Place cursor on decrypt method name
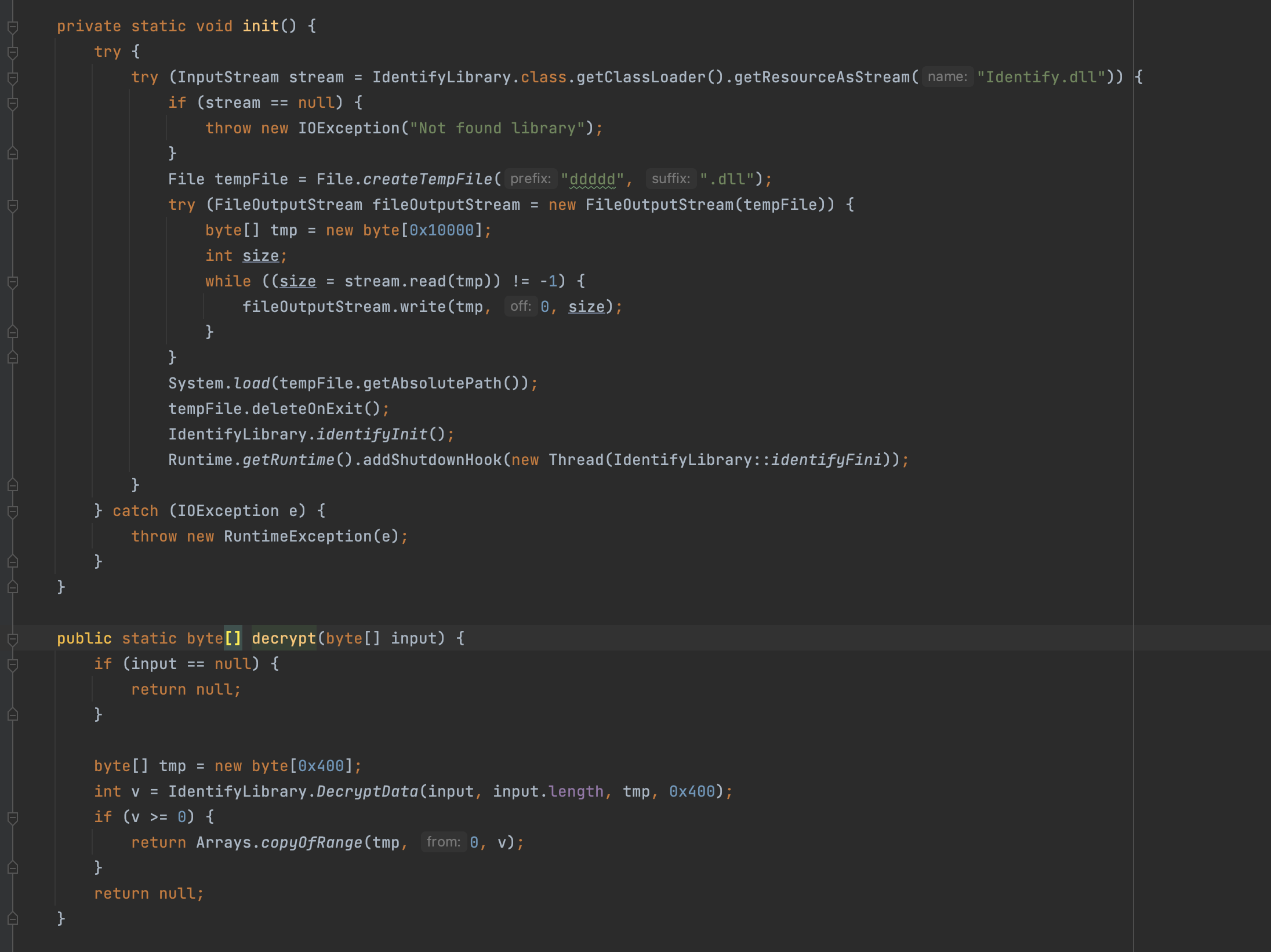This screenshot has height=952, width=1271. pos(284,638)
